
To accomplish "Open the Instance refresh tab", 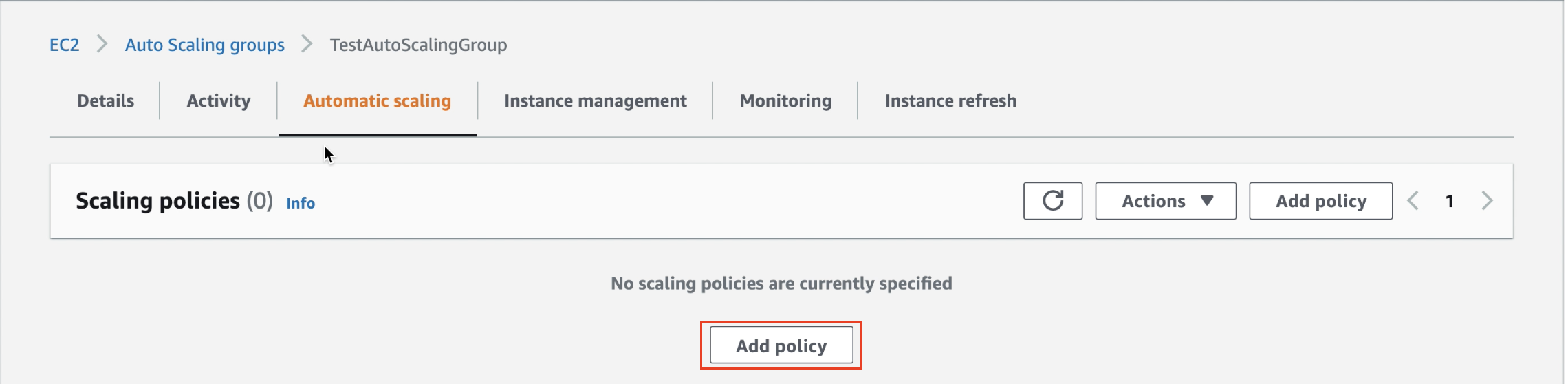I will tap(950, 101).
